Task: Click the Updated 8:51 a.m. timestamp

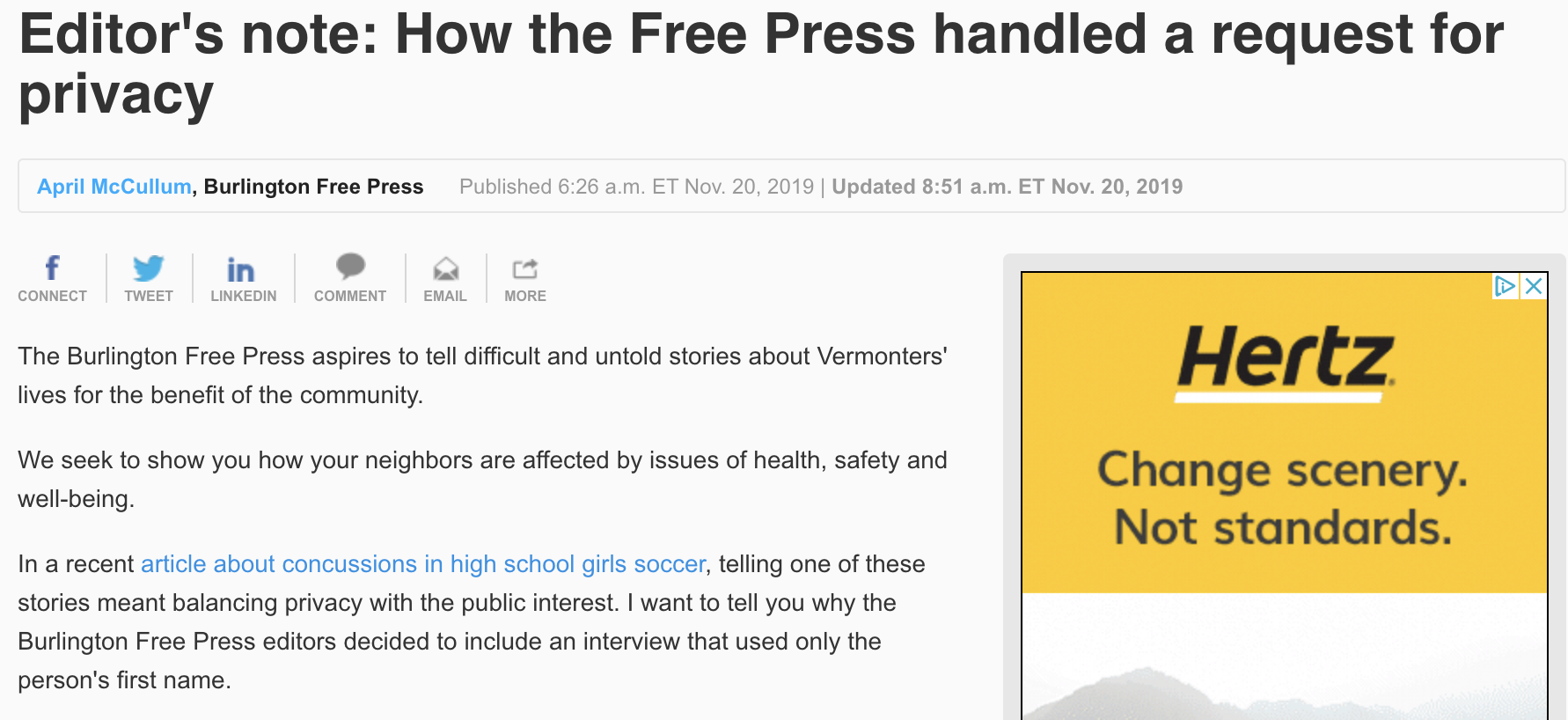Action: pos(1007,187)
